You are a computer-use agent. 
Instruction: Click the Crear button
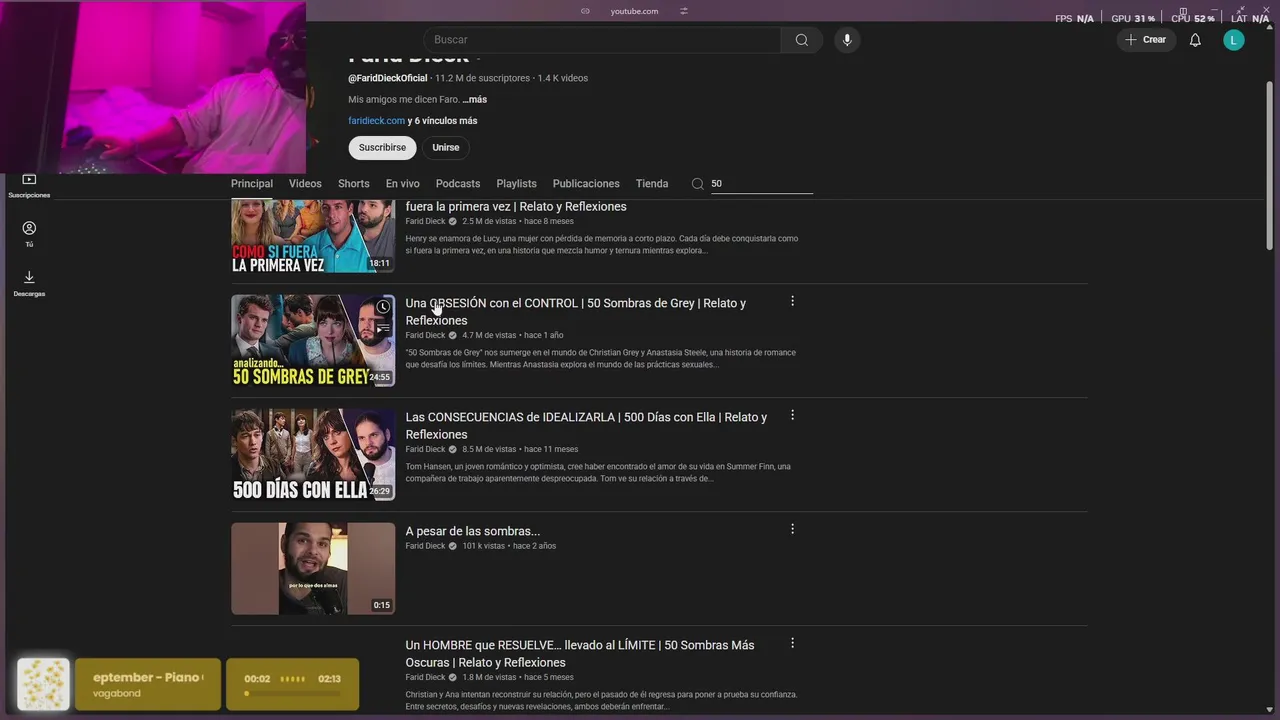click(x=1146, y=40)
